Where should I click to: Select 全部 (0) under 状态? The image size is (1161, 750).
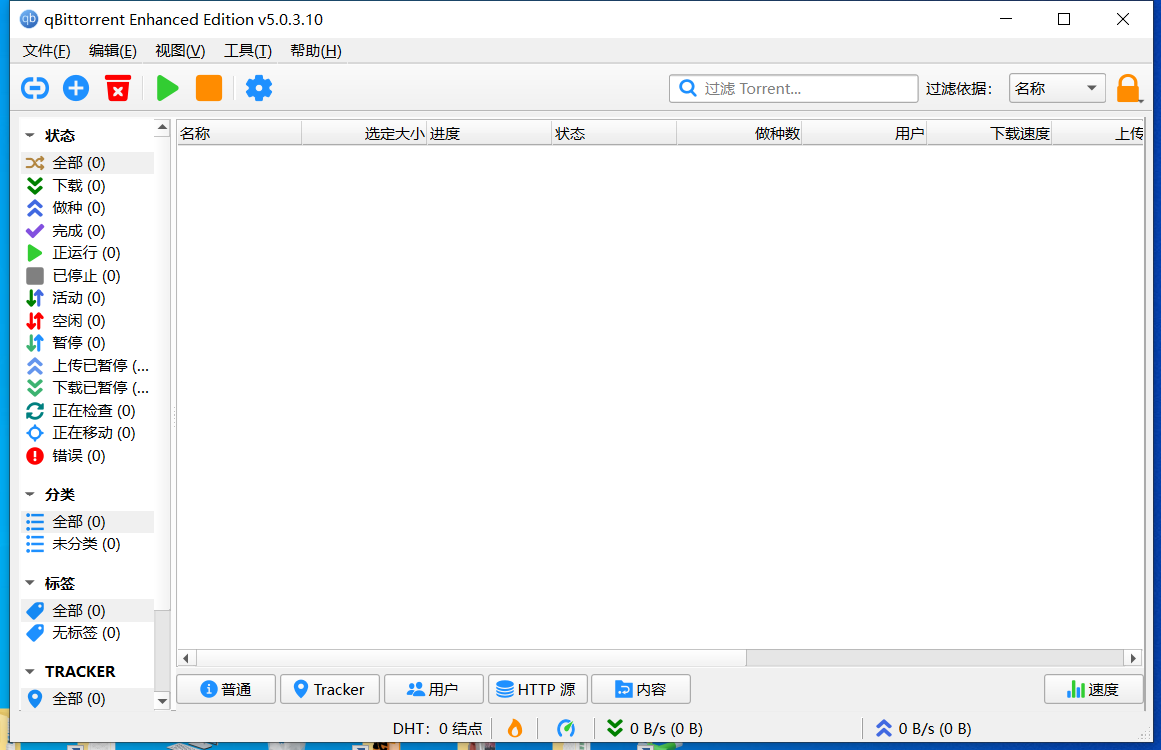click(87, 162)
